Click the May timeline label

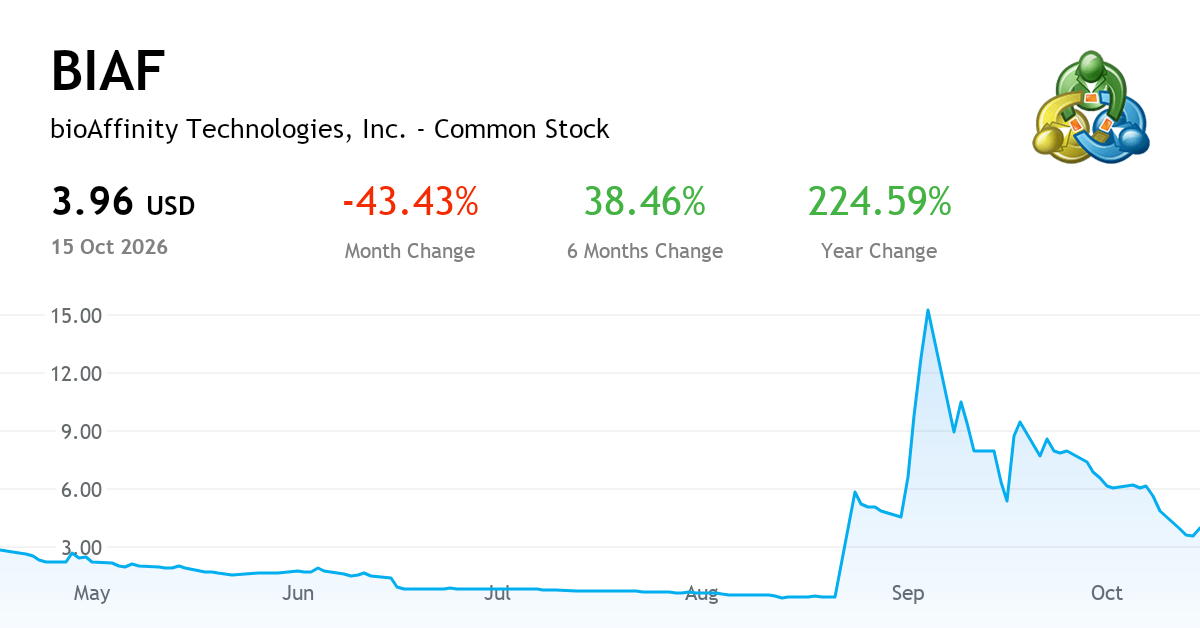92,594
